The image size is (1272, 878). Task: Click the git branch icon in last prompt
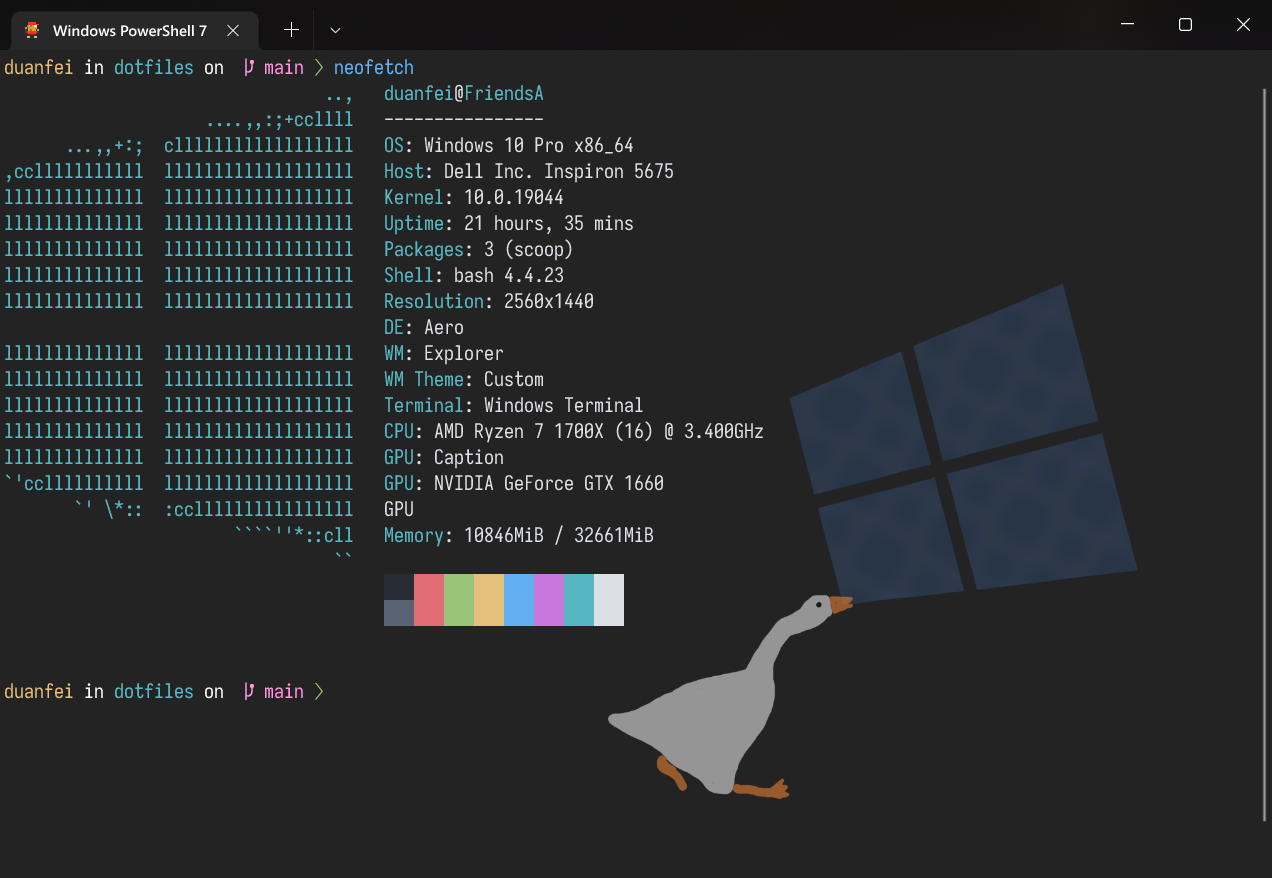tap(249, 692)
